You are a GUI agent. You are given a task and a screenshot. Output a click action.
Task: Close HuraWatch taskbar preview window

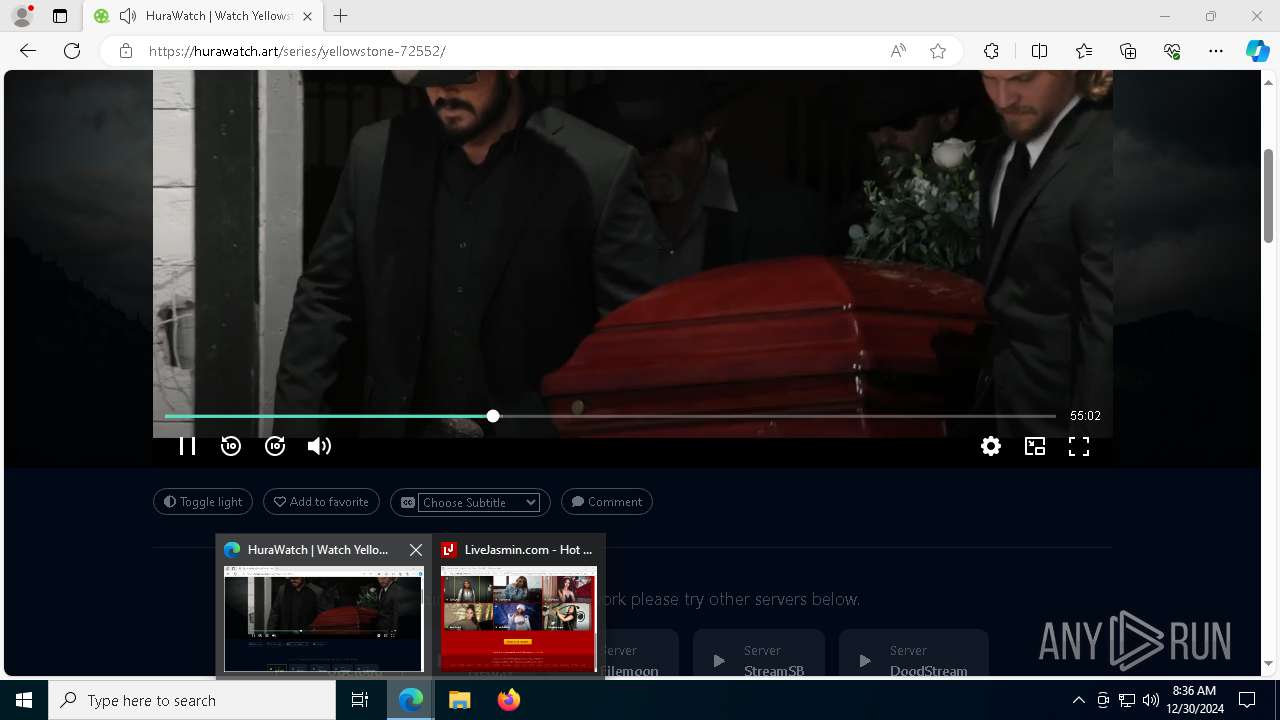[x=416, y=550]
